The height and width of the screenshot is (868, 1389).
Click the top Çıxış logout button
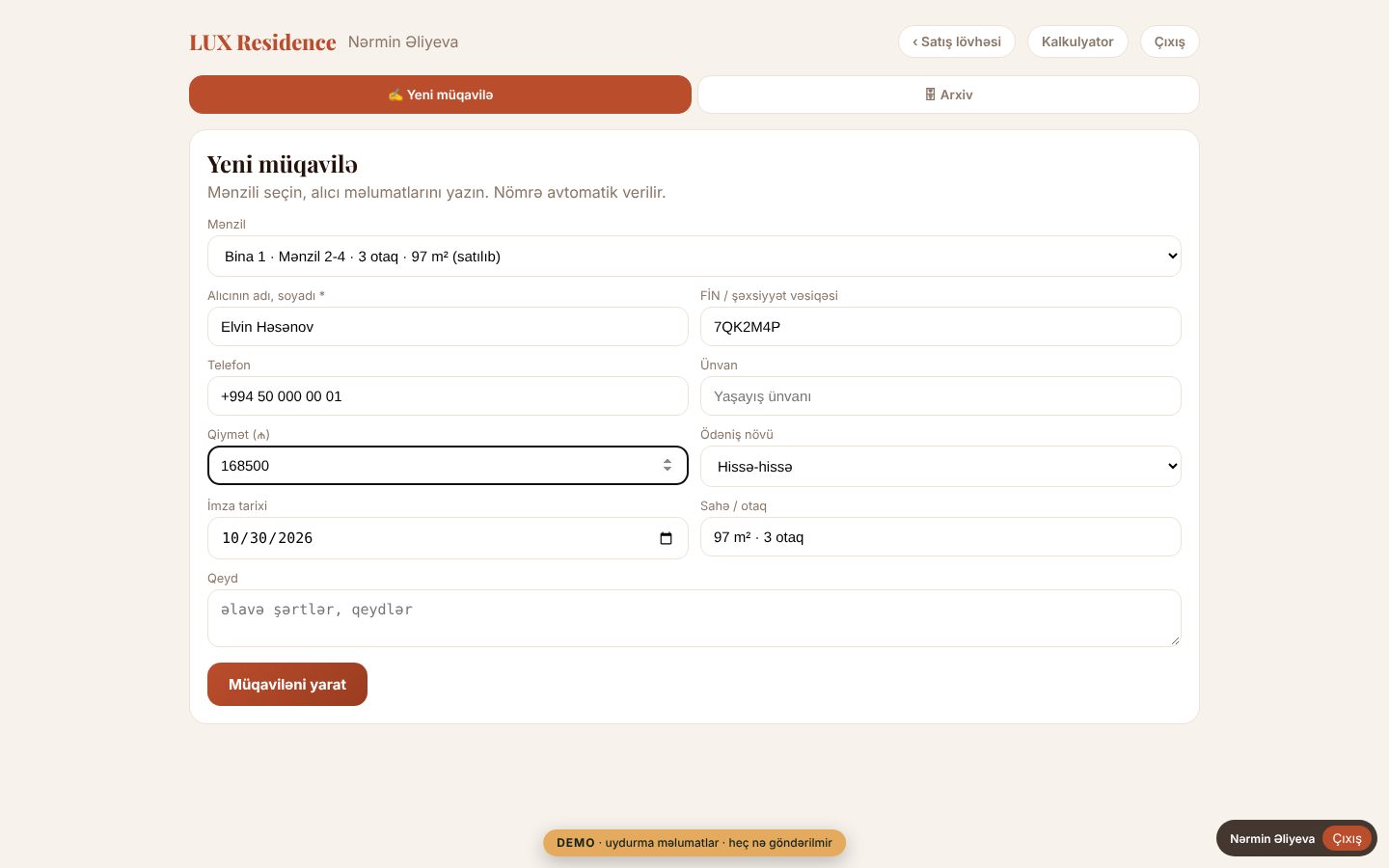tap(1170, 41)
